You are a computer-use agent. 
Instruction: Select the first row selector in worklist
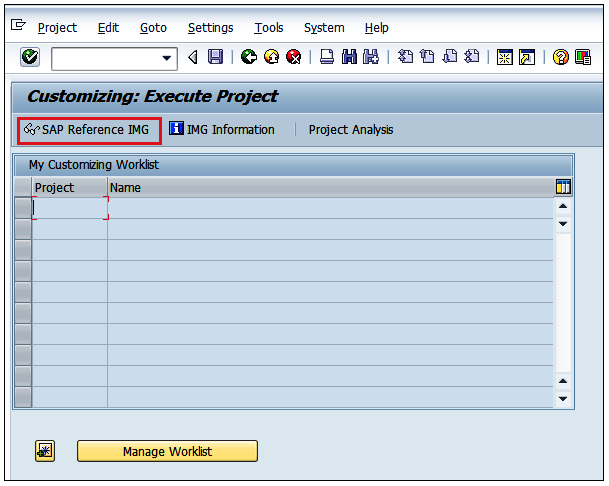point(23,207)
